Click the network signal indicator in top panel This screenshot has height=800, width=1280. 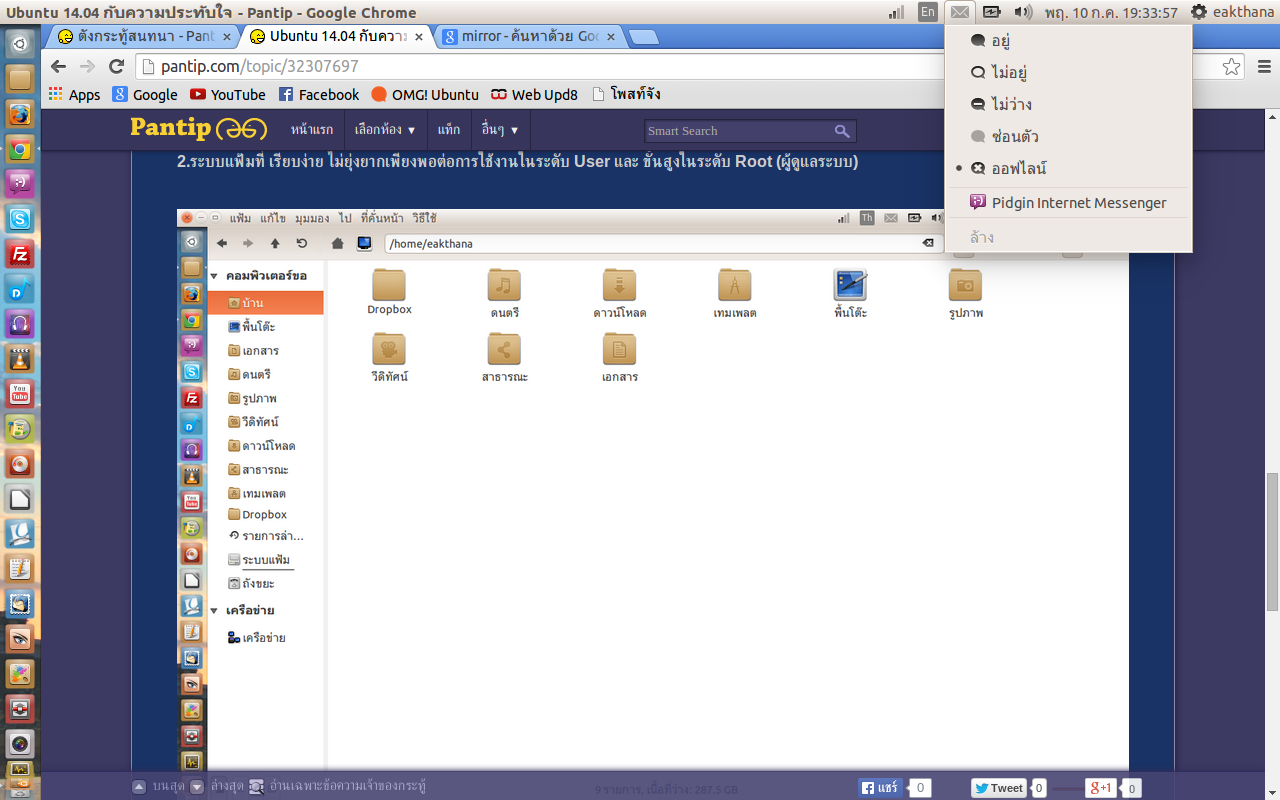(x=897, y=12)
